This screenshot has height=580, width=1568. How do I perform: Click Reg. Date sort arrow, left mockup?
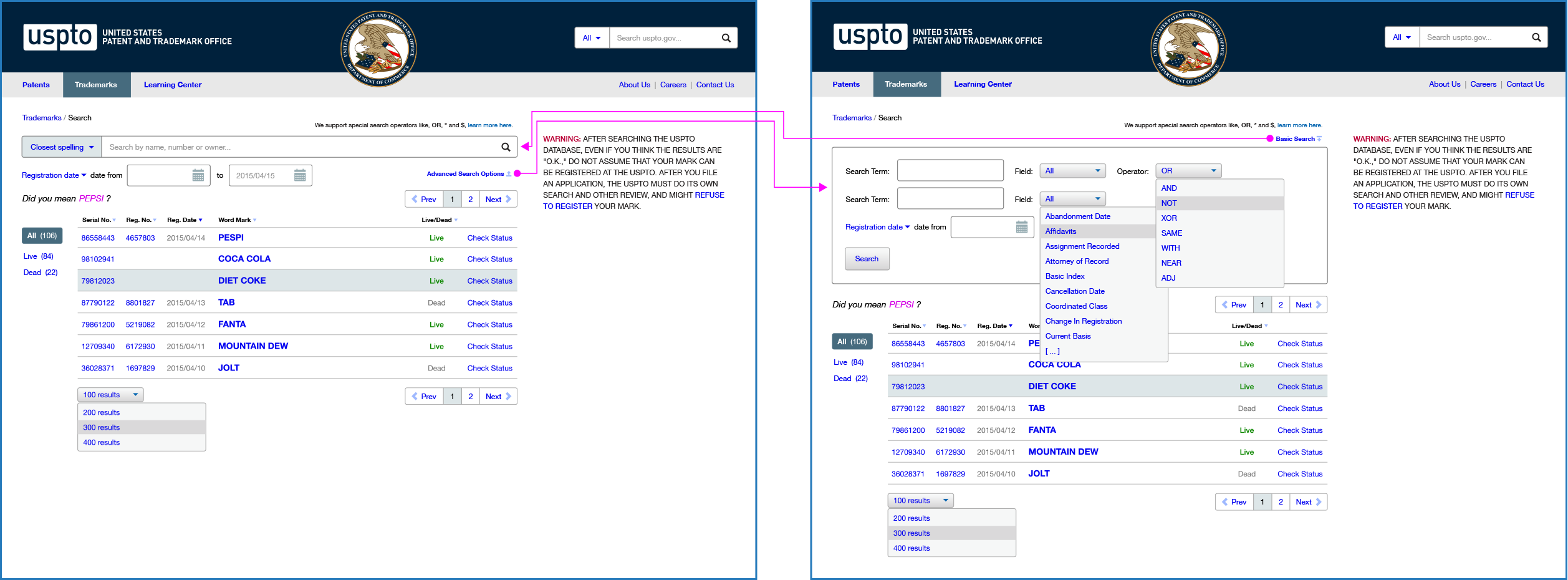200,220
